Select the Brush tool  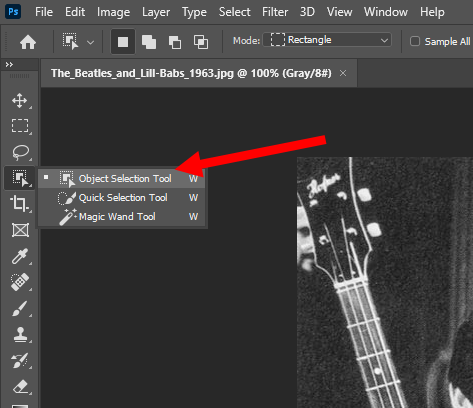point(20,308)
